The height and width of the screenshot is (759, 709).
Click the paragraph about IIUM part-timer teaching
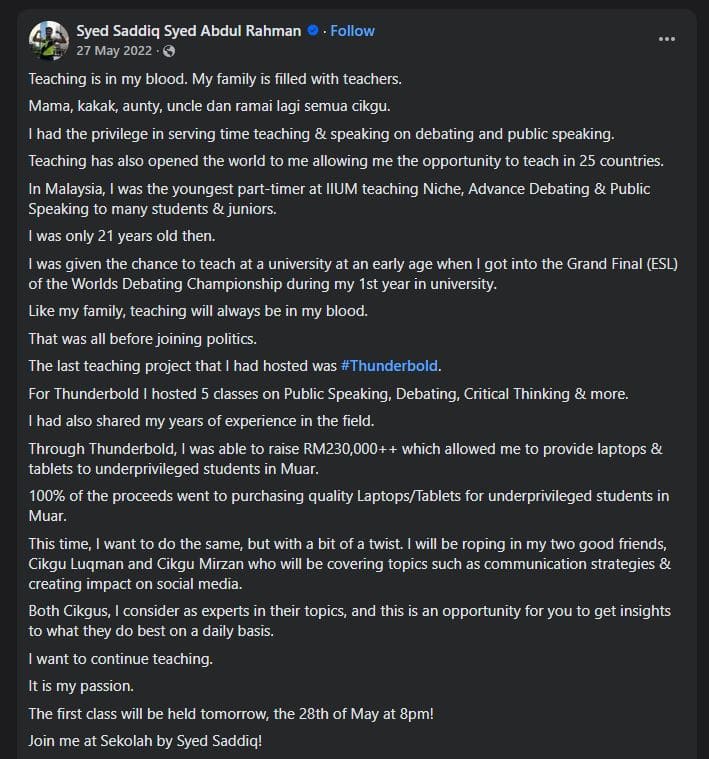(x=339, y=198)
